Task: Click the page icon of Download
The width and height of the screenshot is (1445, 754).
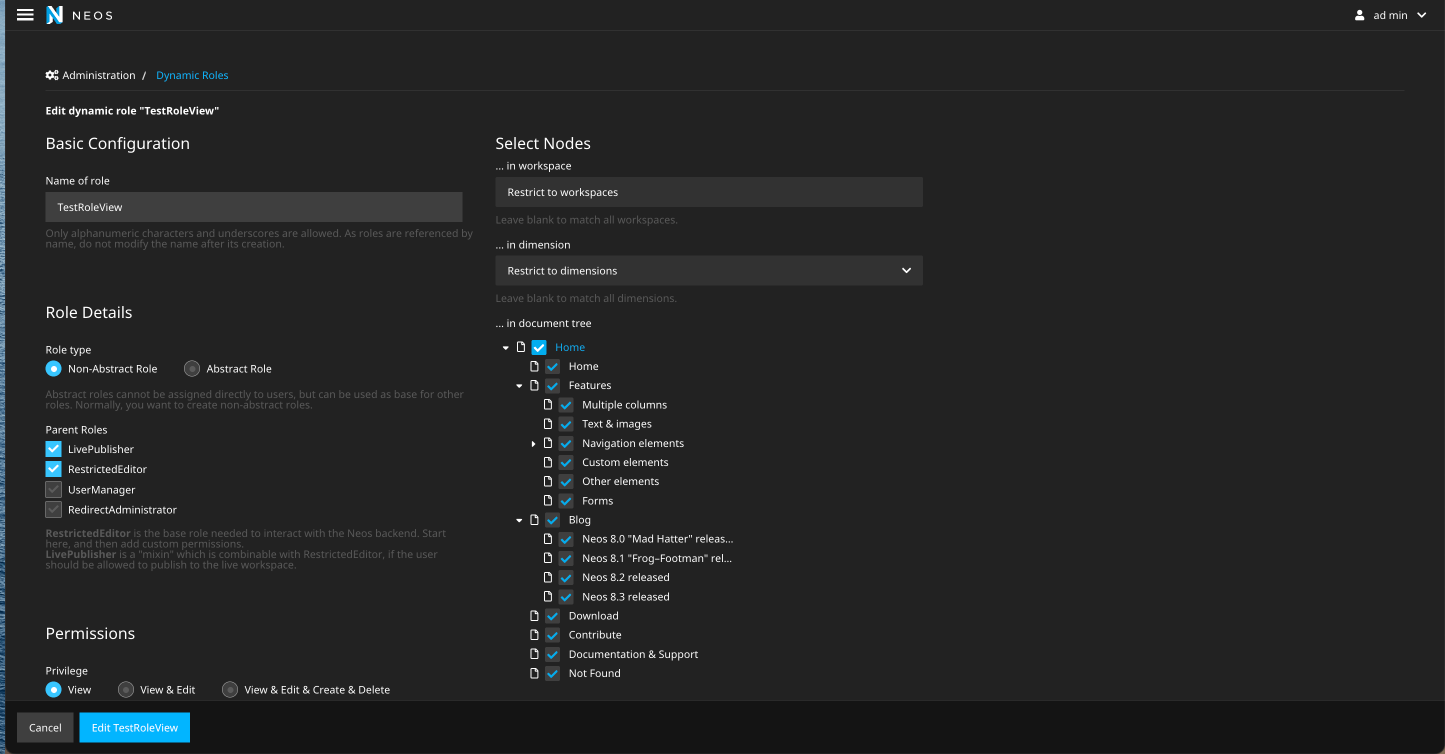Action: [534, 616]
